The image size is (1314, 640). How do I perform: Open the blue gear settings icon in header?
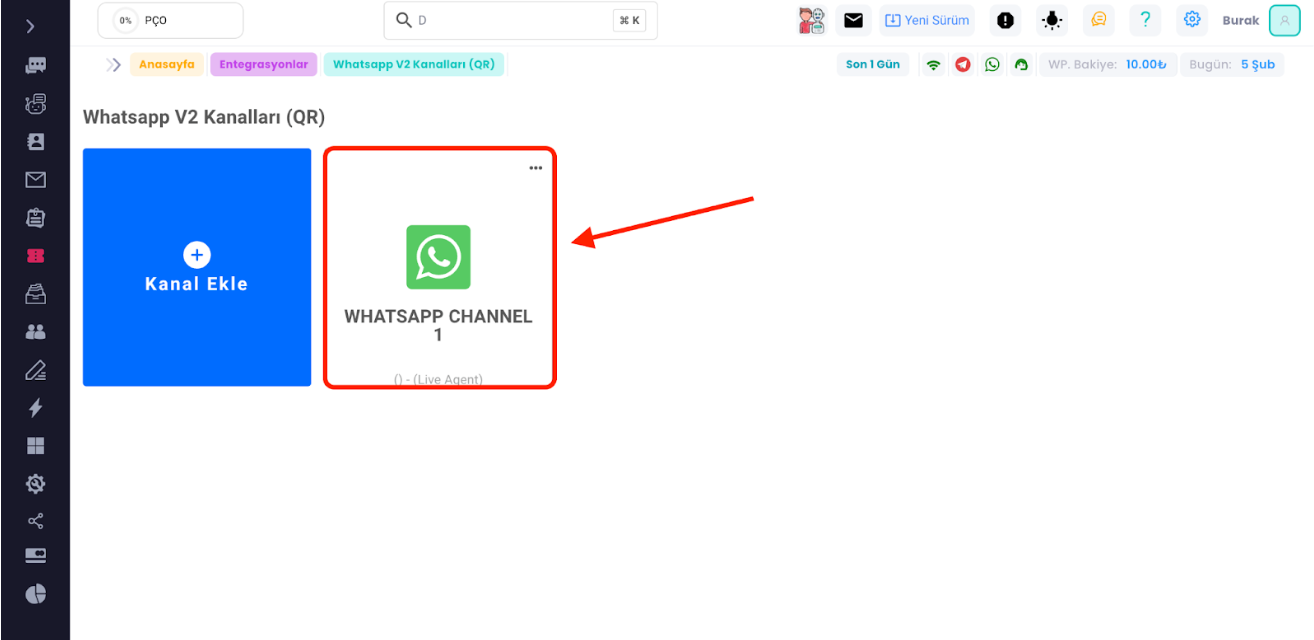pyautogui.click(x=1192, y=20)
